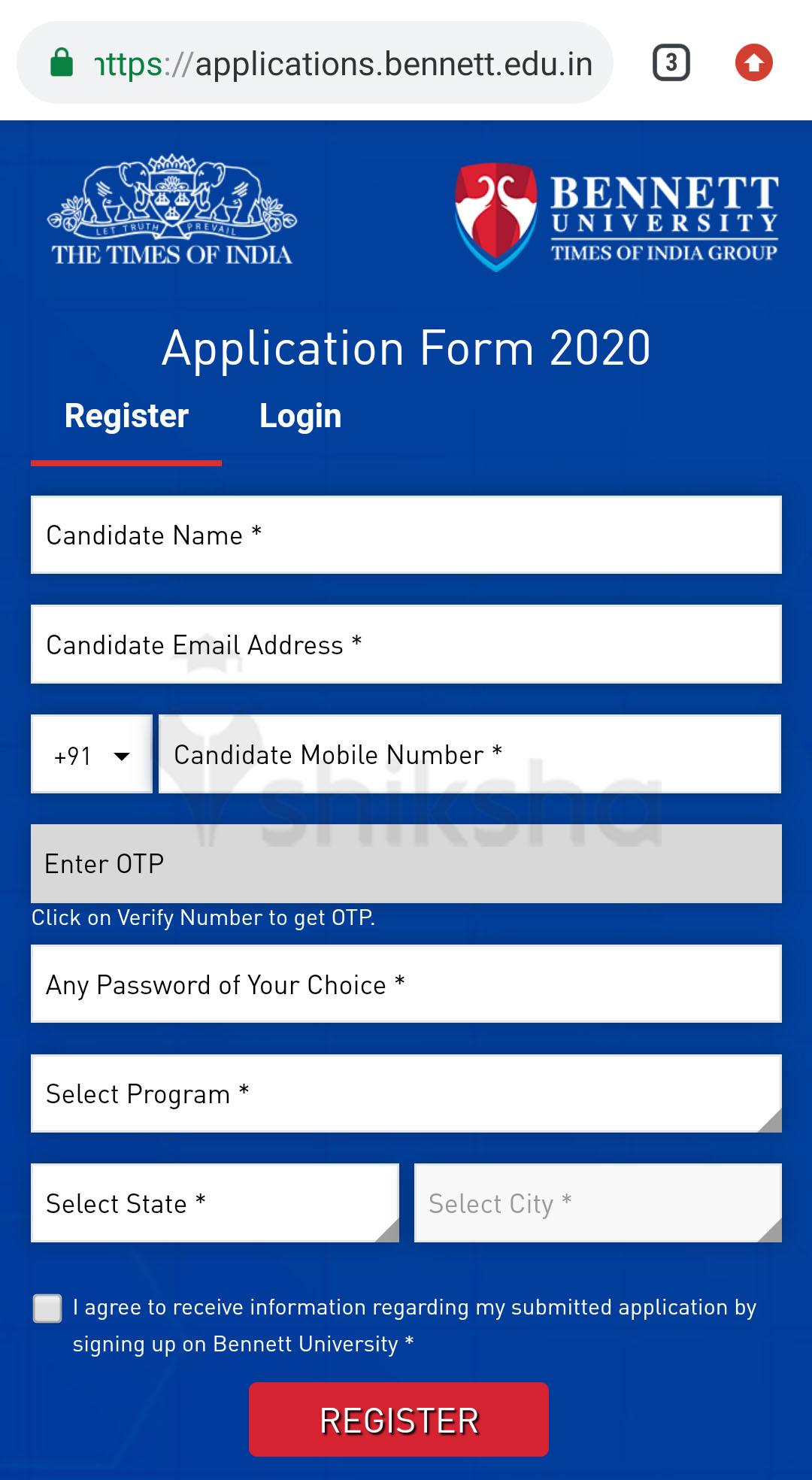Switch to the Login tab
812x1480 pixels.
click(x=300, y=417)
